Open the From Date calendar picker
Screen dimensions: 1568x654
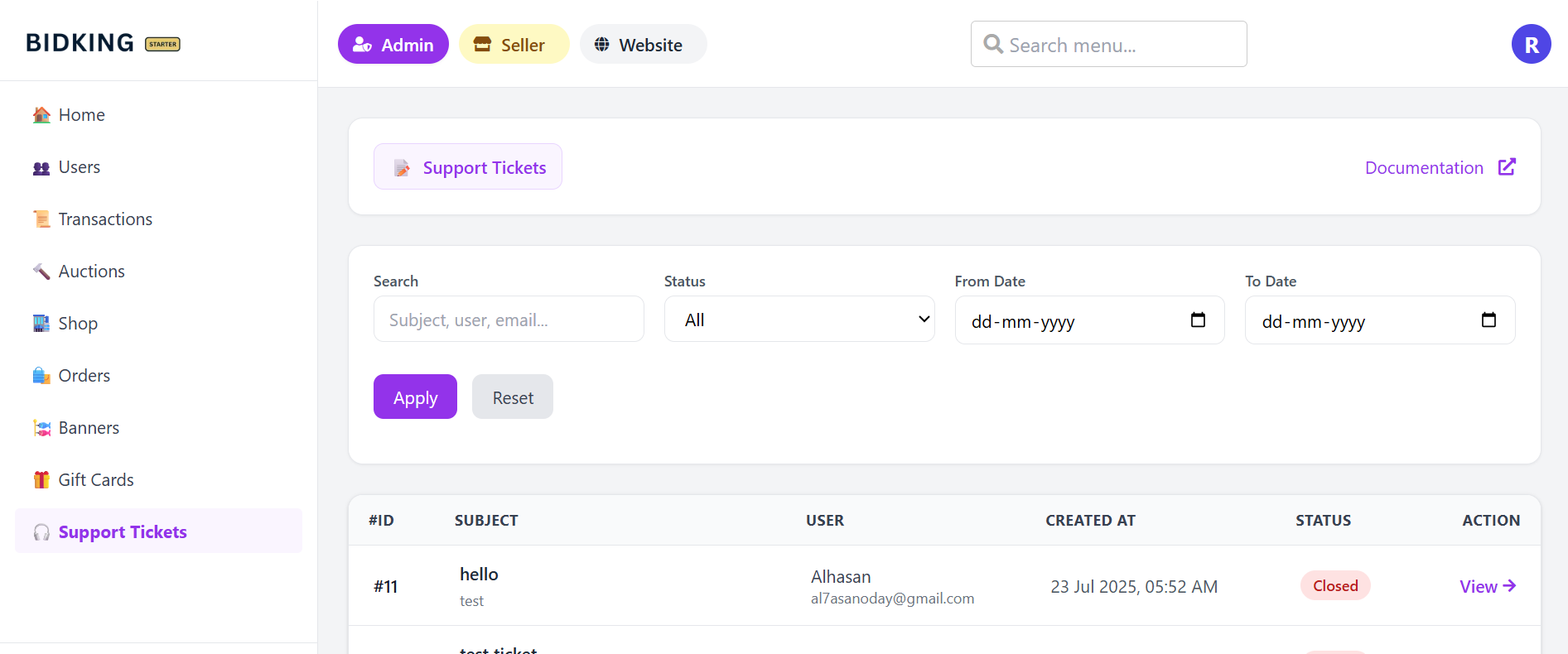1198,320
